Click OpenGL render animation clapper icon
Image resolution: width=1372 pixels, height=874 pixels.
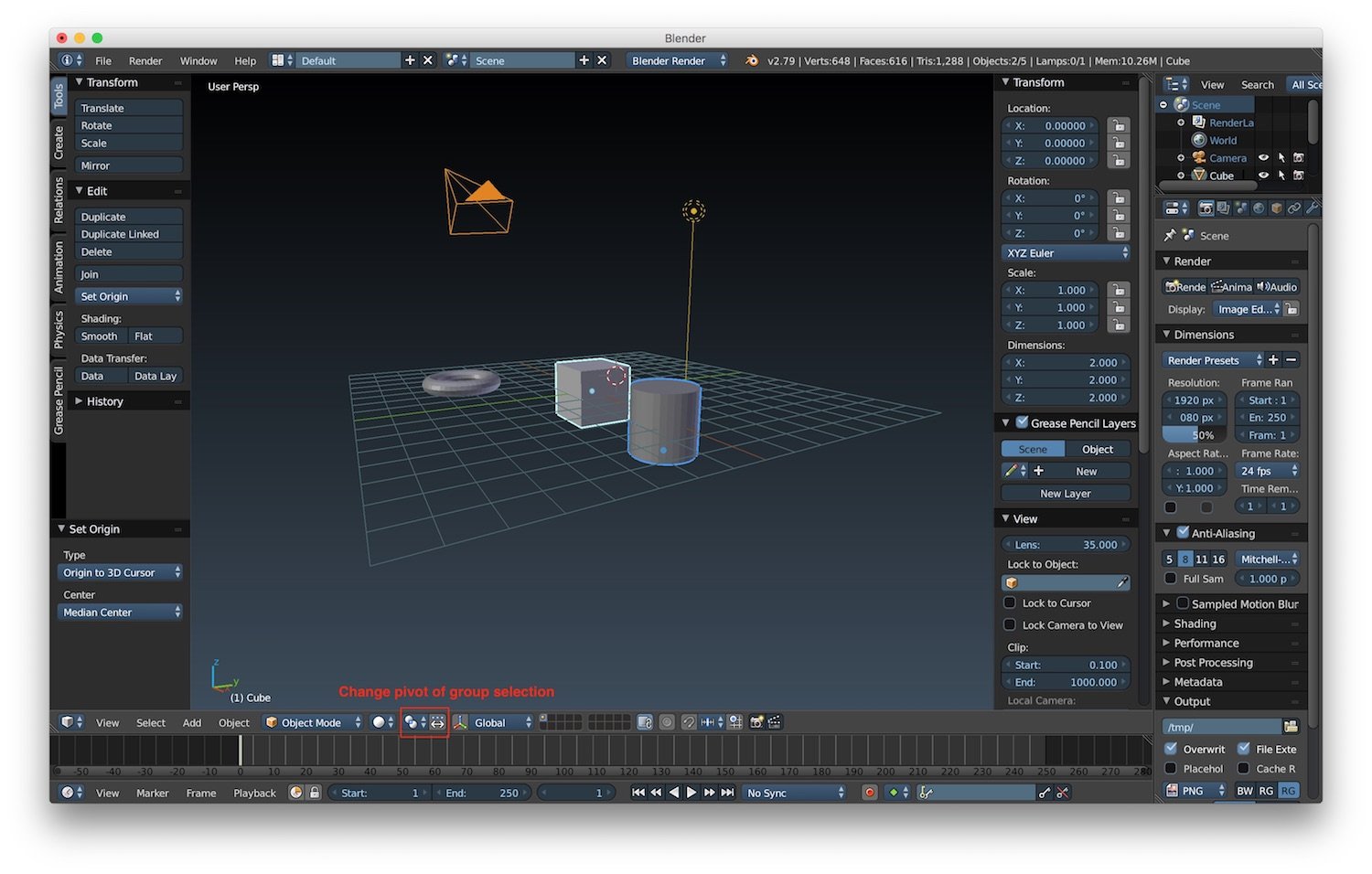[775, 722]
